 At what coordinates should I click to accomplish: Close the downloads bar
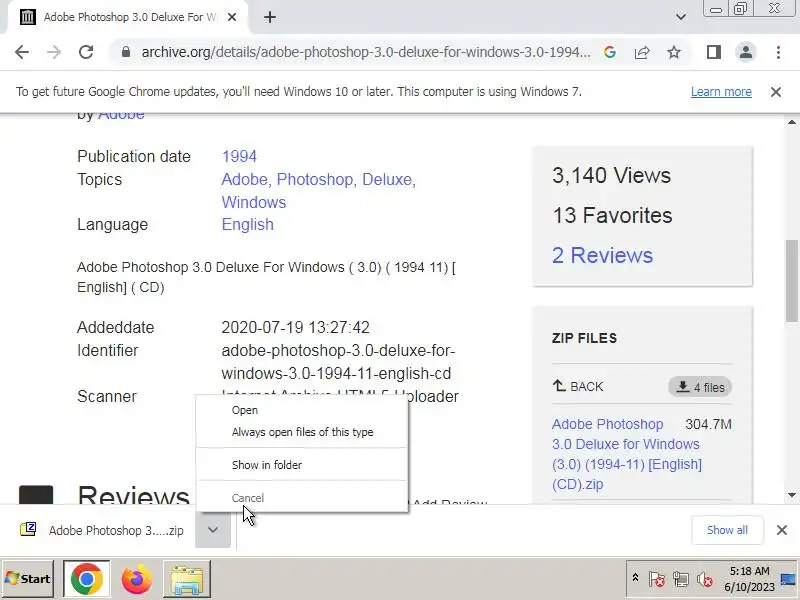point(782,530)
